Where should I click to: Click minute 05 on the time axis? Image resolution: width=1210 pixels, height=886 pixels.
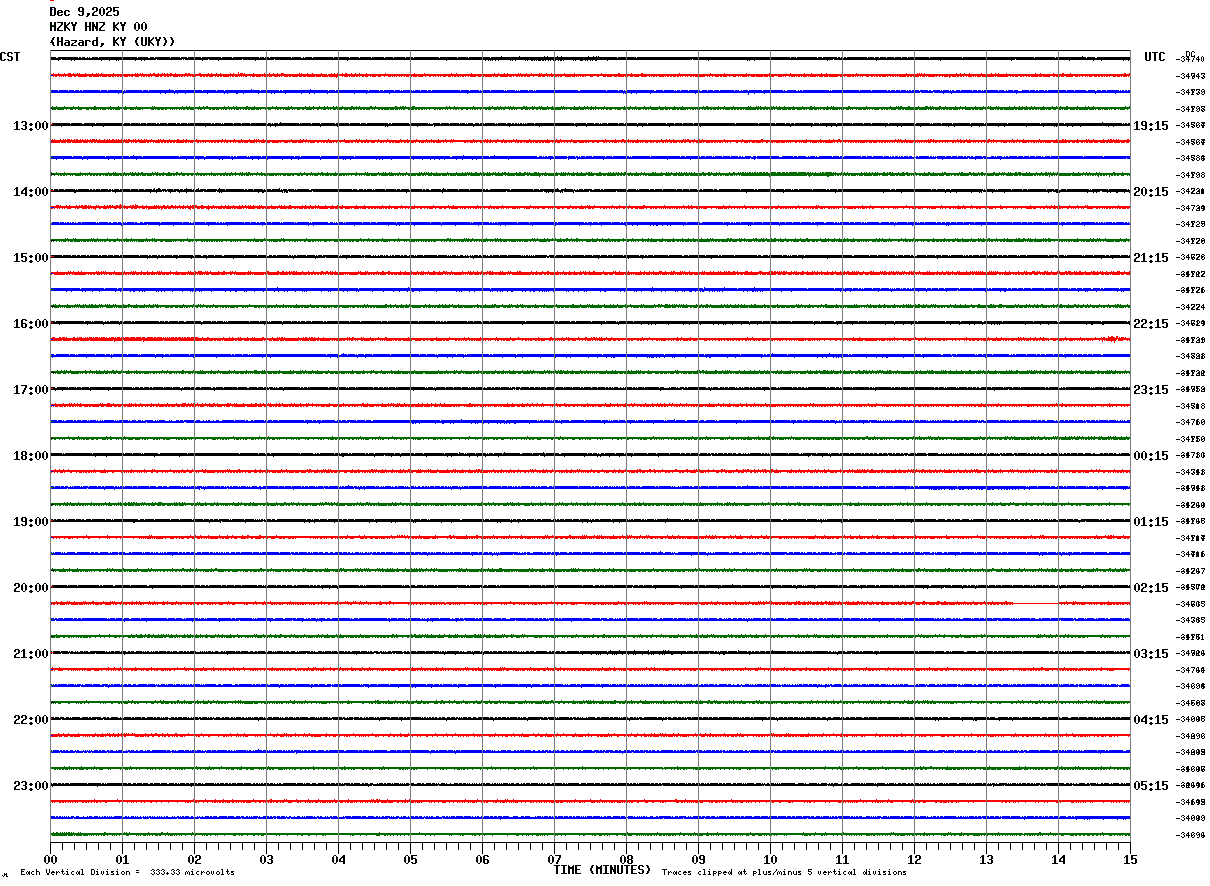pos(410,859)
